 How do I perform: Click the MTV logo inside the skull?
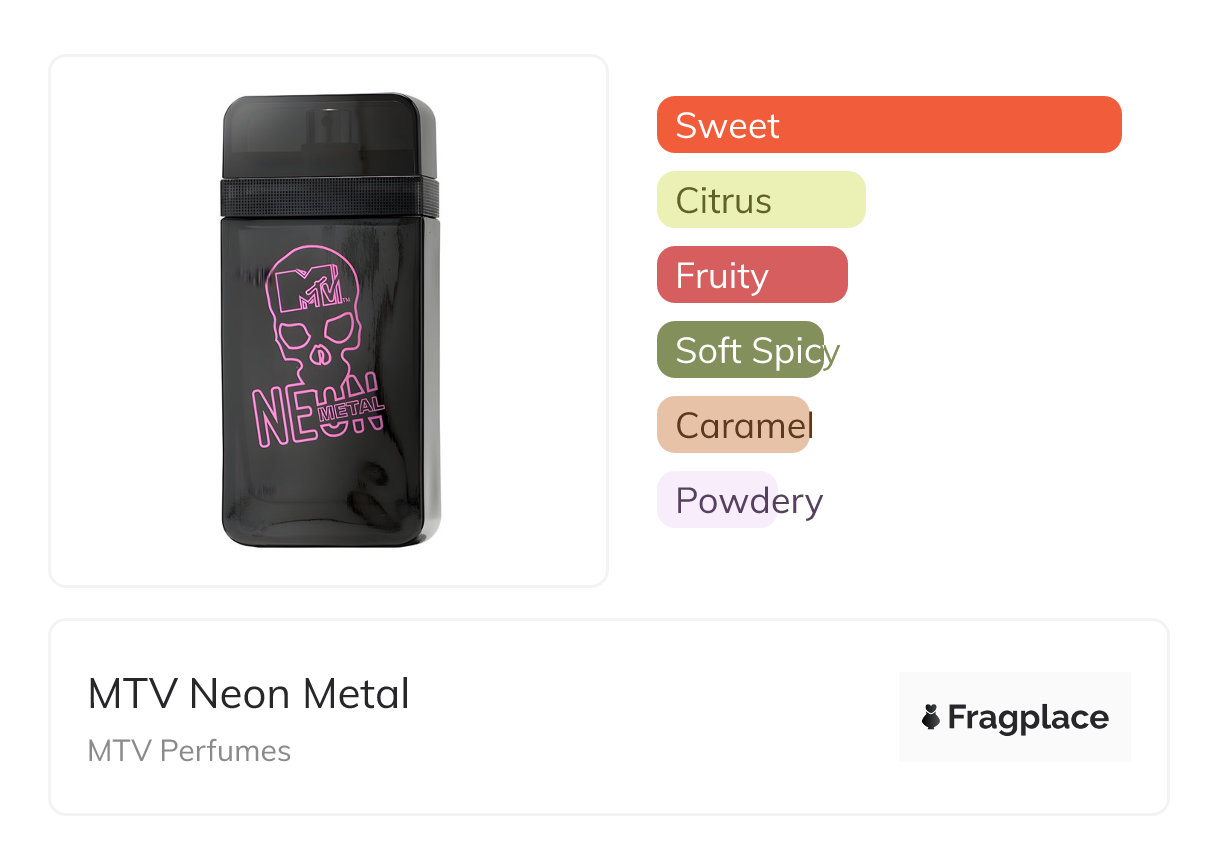310,290
